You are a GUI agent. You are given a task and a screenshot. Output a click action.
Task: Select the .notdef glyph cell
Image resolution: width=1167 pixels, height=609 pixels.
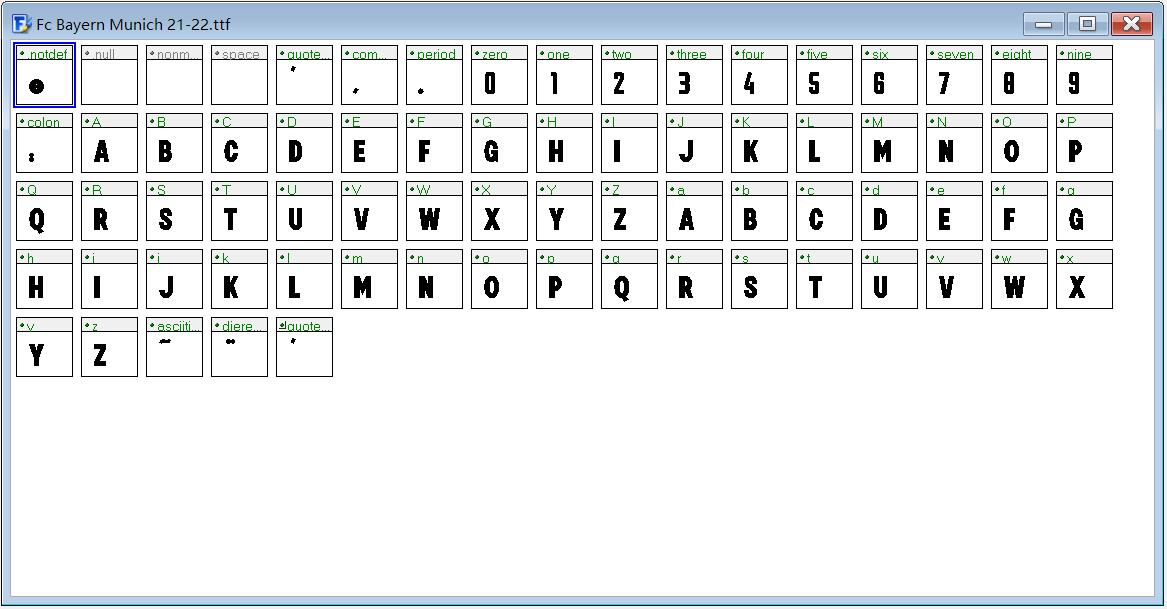click(x=45, y=75)
